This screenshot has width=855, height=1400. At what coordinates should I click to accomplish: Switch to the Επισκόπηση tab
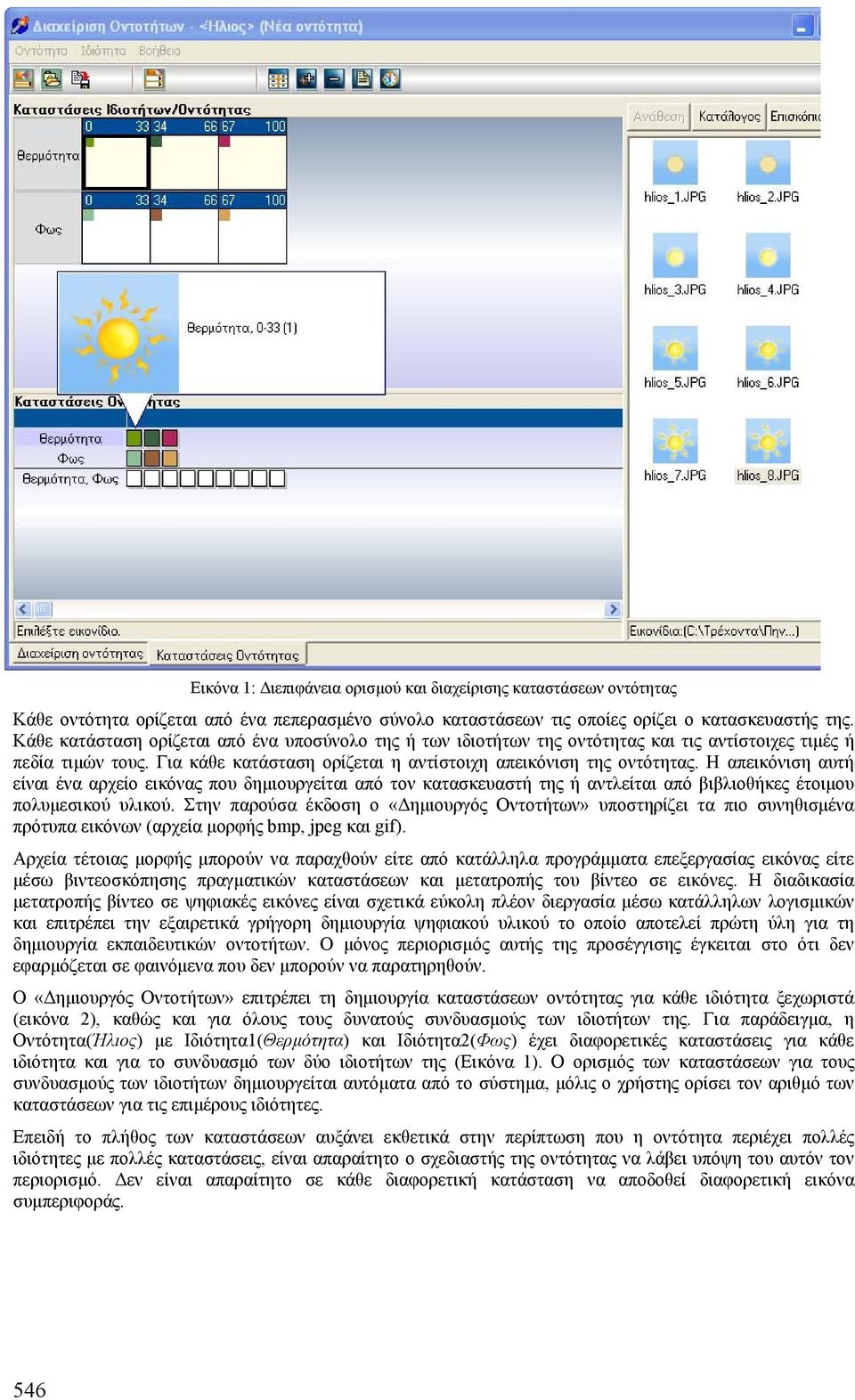[x=794, y=117]
